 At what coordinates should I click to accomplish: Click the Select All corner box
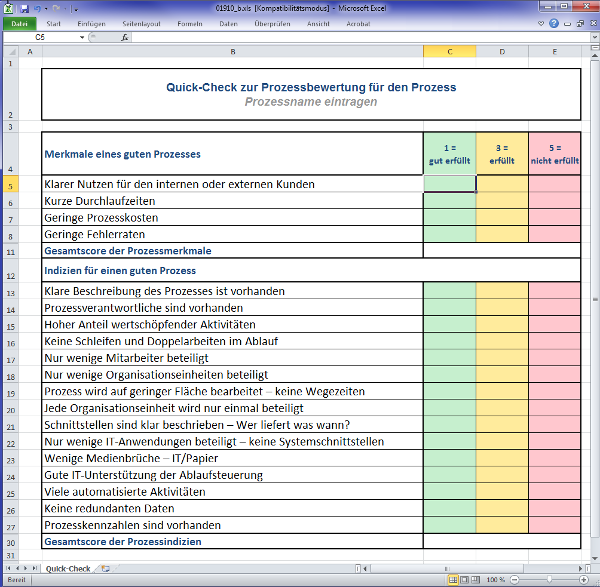click(9, 51)
